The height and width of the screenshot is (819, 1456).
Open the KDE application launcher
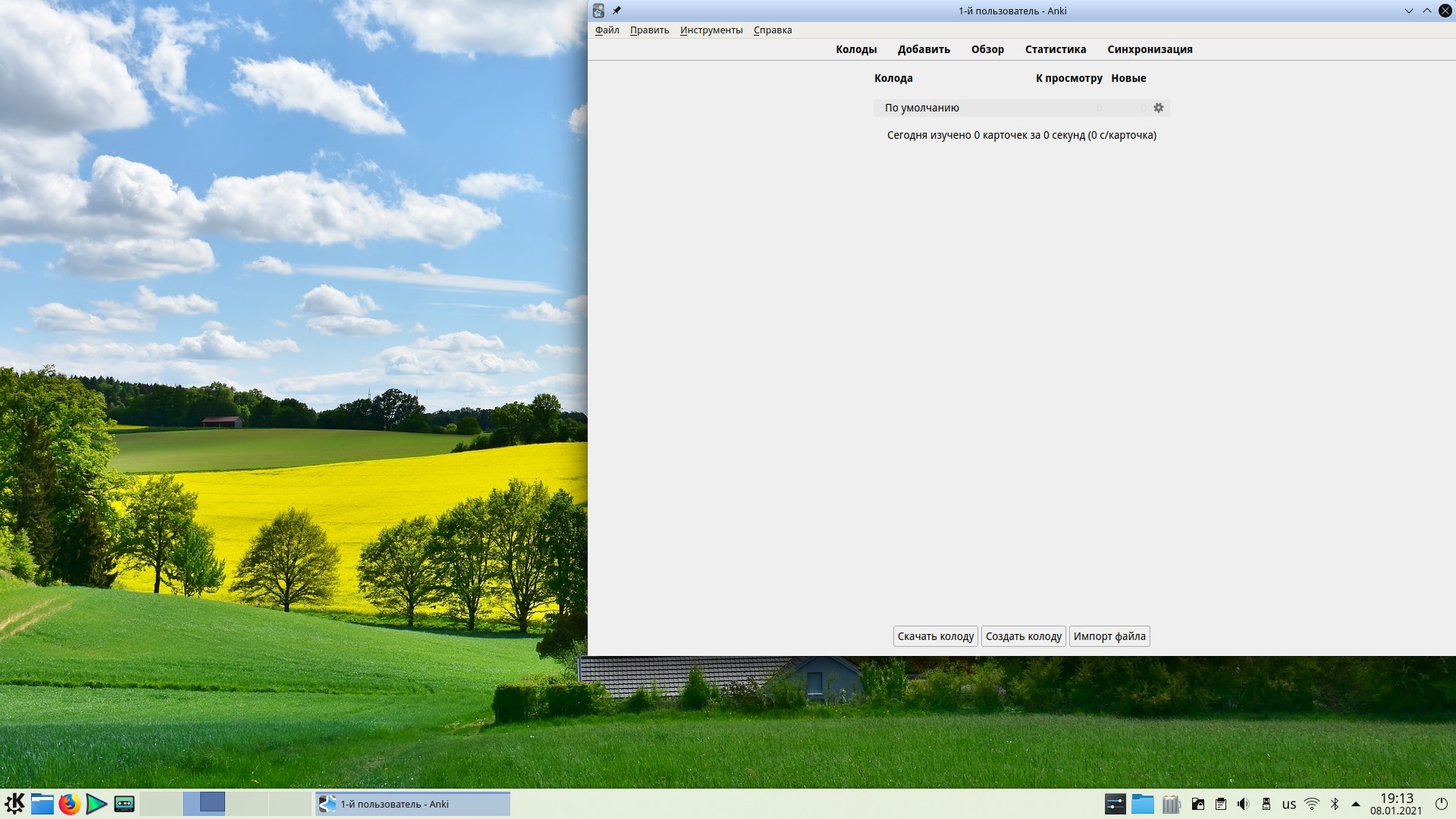pyautogui.click(x=14, y=804)
